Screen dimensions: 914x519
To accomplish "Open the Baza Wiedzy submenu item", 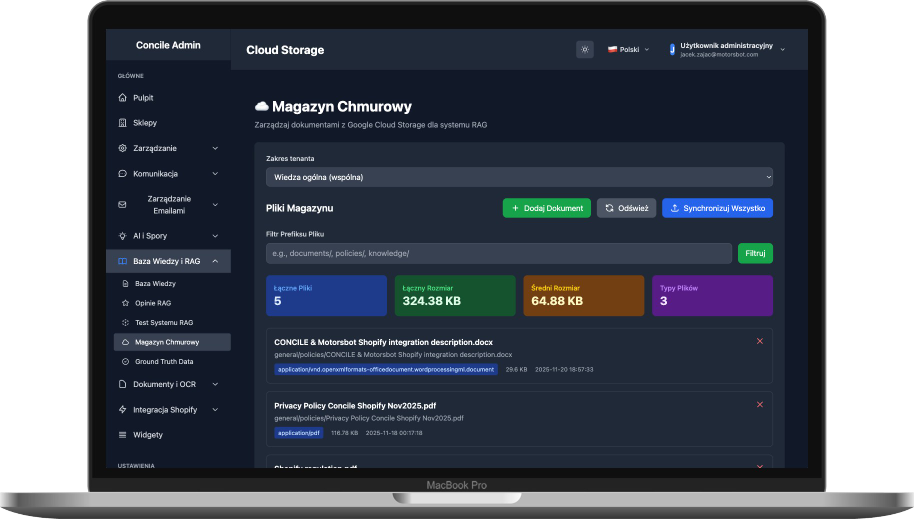I will (155, 284).
